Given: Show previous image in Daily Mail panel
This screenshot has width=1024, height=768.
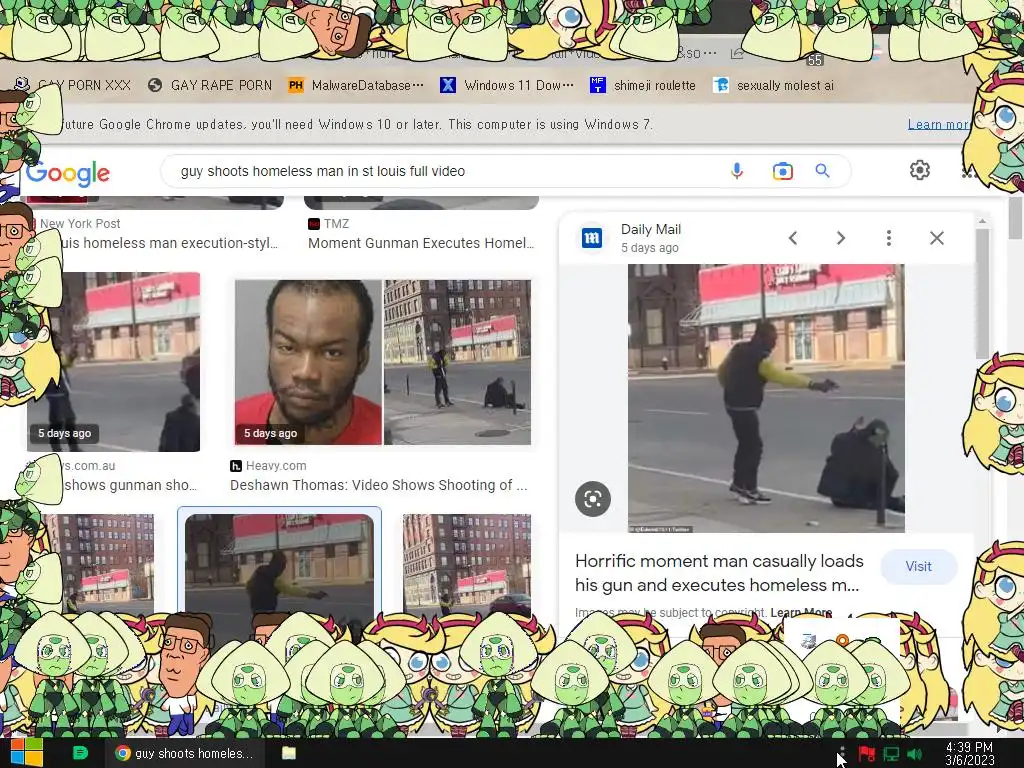Looking at the screenshot, I should point(793,238).
